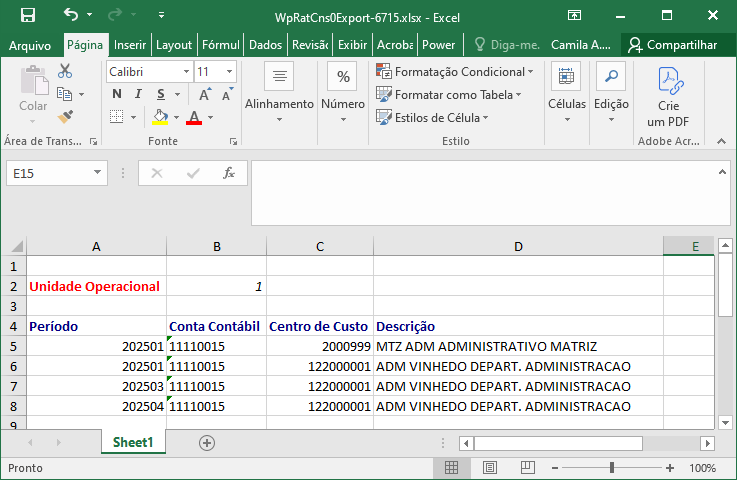Open the Exibir ribbon tab
Screen dimensions: 737x480
click(x=353, y=45)
